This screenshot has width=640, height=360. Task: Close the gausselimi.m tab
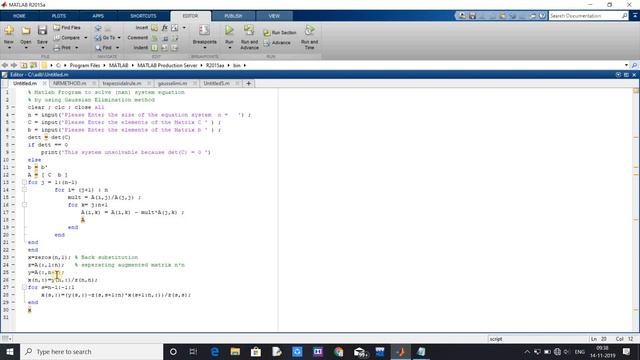195,83
